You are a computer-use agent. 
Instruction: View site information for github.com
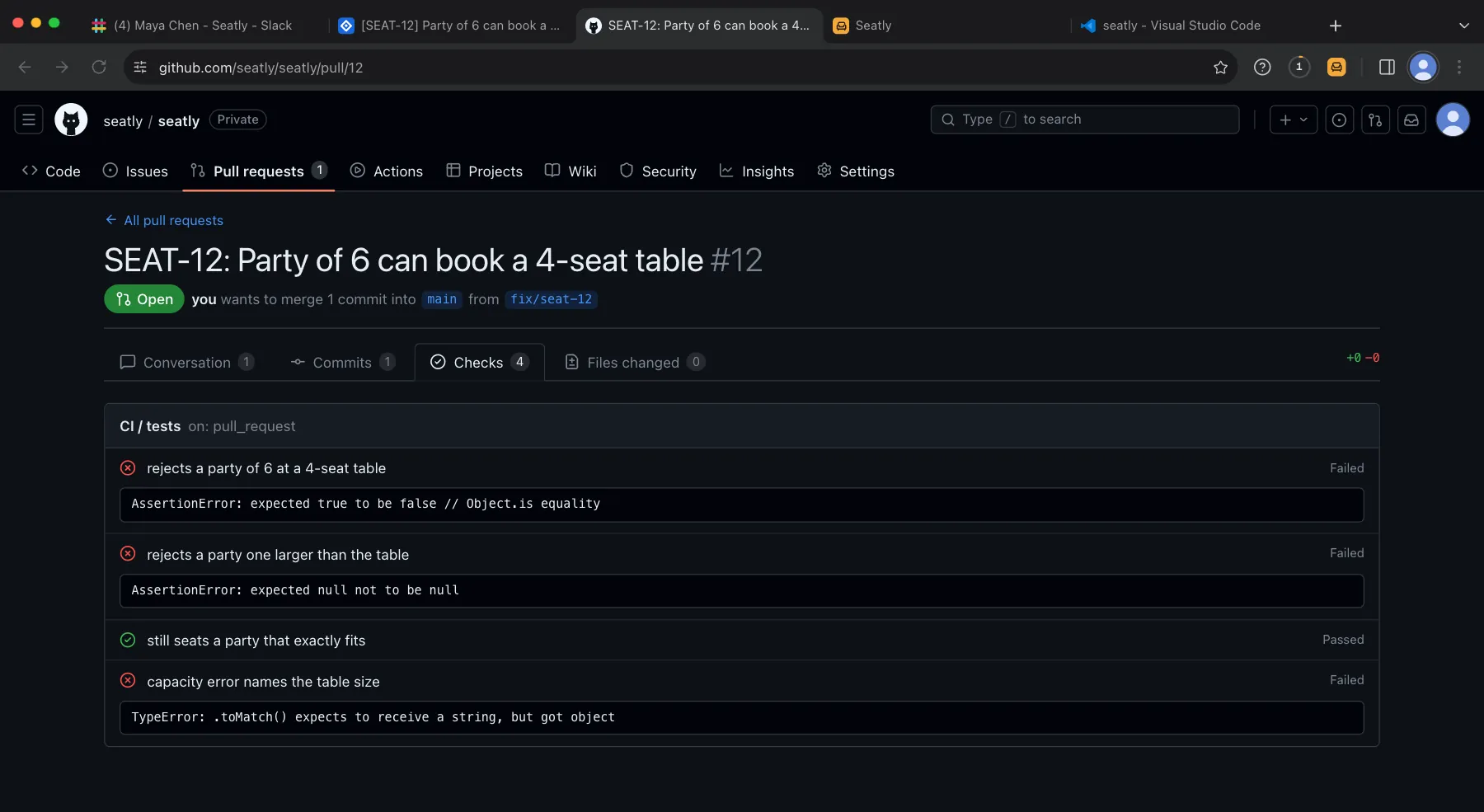140,68
